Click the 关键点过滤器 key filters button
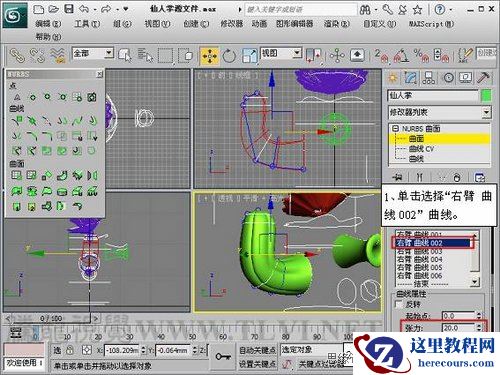This screenshot has height=375, width=500. 321,364
